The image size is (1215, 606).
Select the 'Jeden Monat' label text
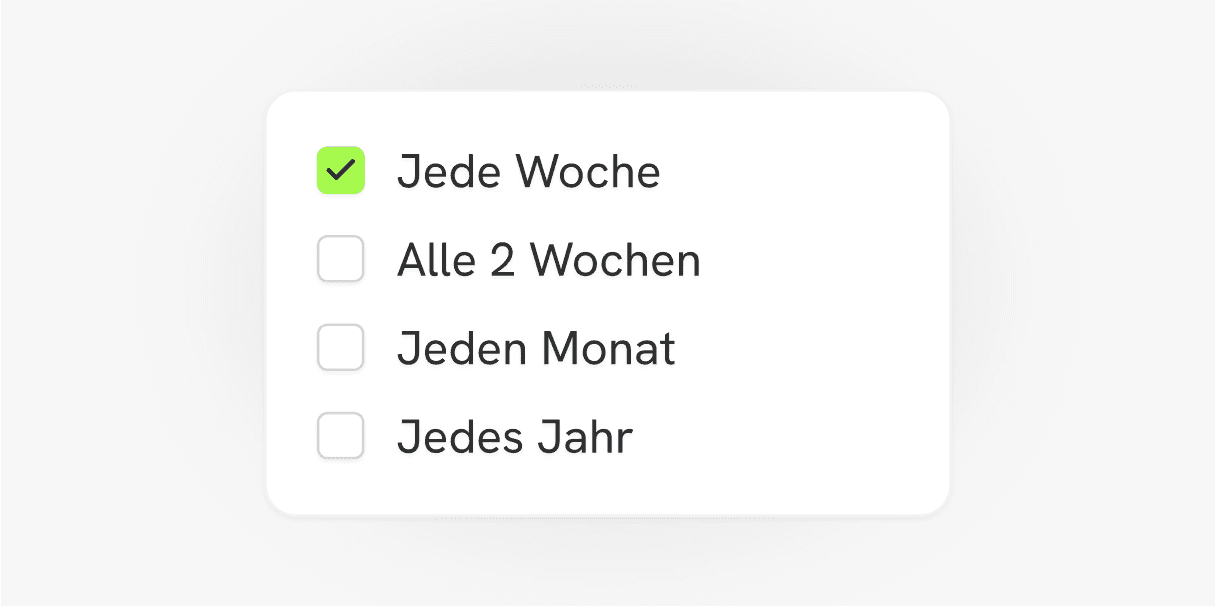[x=537, y=347]
